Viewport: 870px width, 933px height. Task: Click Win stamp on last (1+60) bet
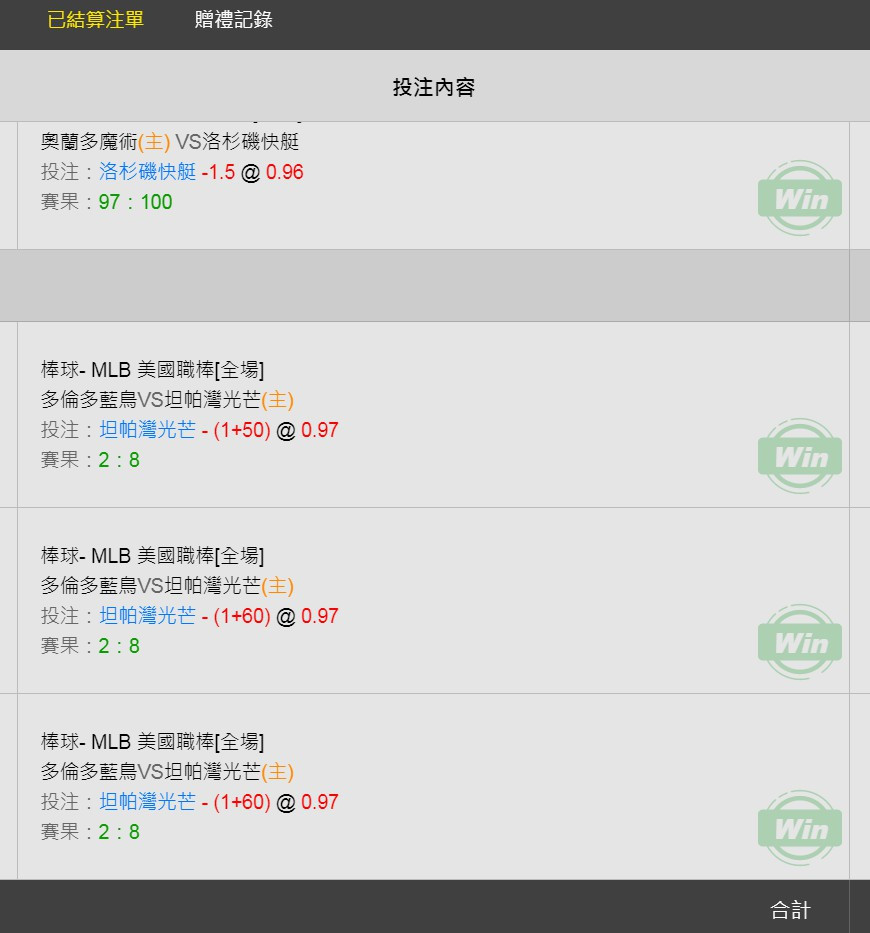(800, 828)
